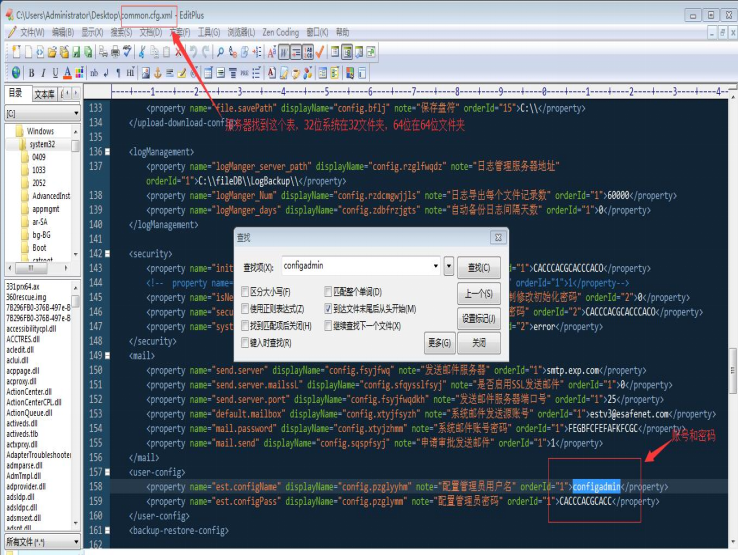Image resolution: width=738 pixels, height=555 pixels.
Task: Enable 找到匹配项后关闭 checkbox
Action: pos(245,326)
